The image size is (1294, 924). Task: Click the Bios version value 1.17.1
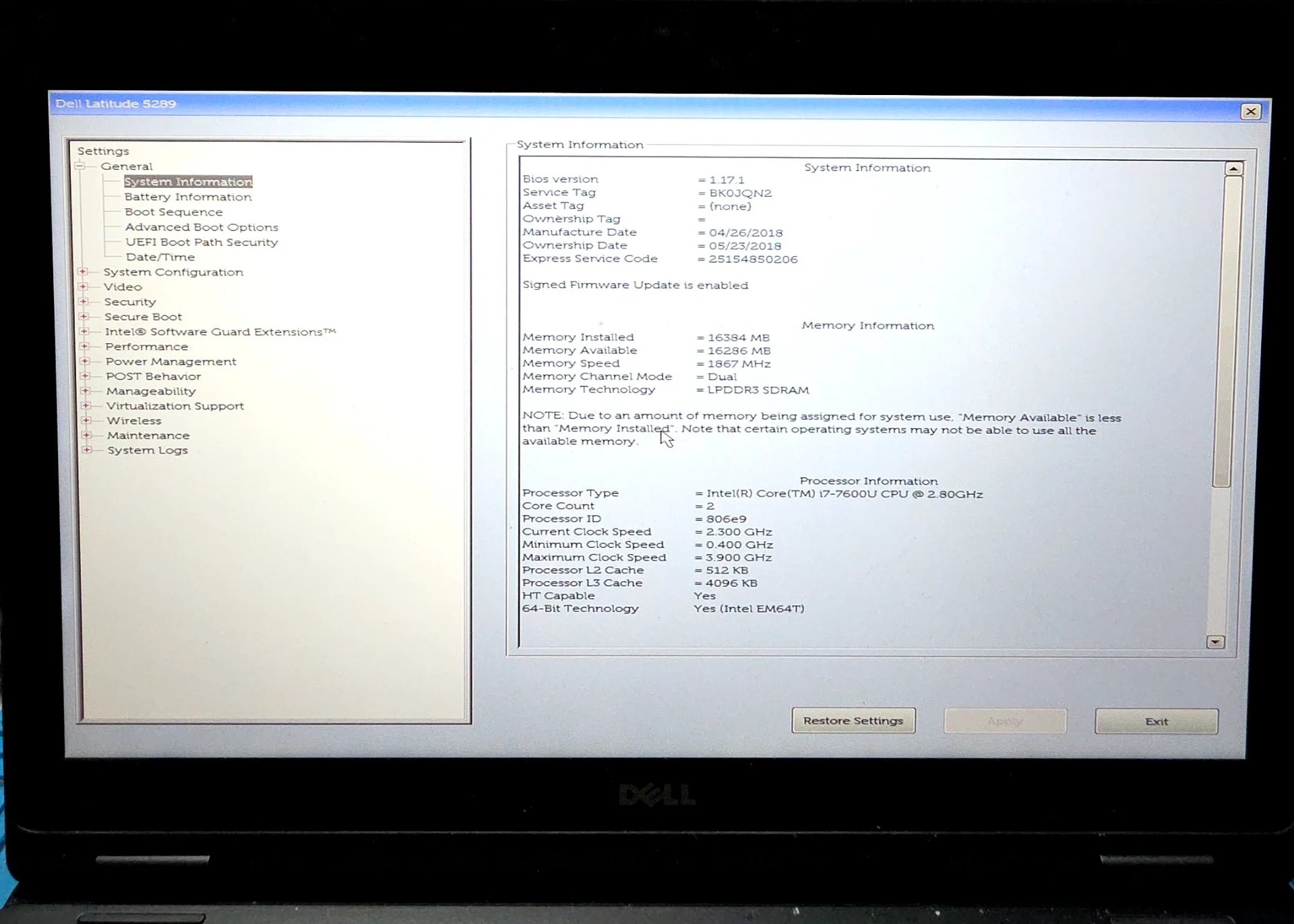727,180
